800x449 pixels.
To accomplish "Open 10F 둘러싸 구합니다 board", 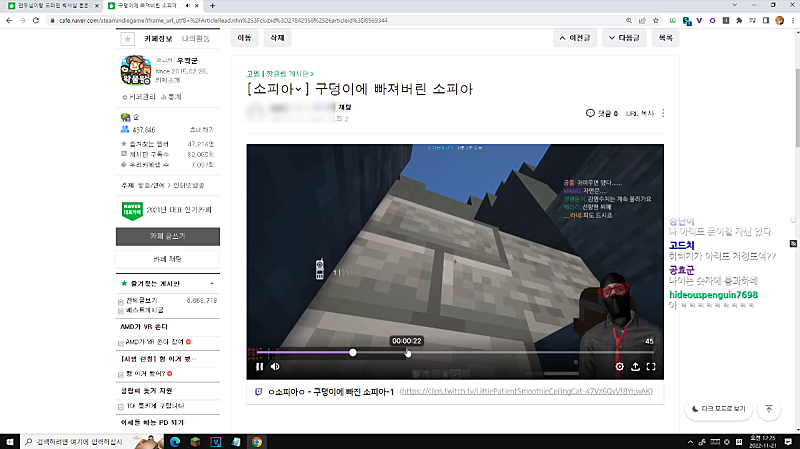I will point(155,406).
